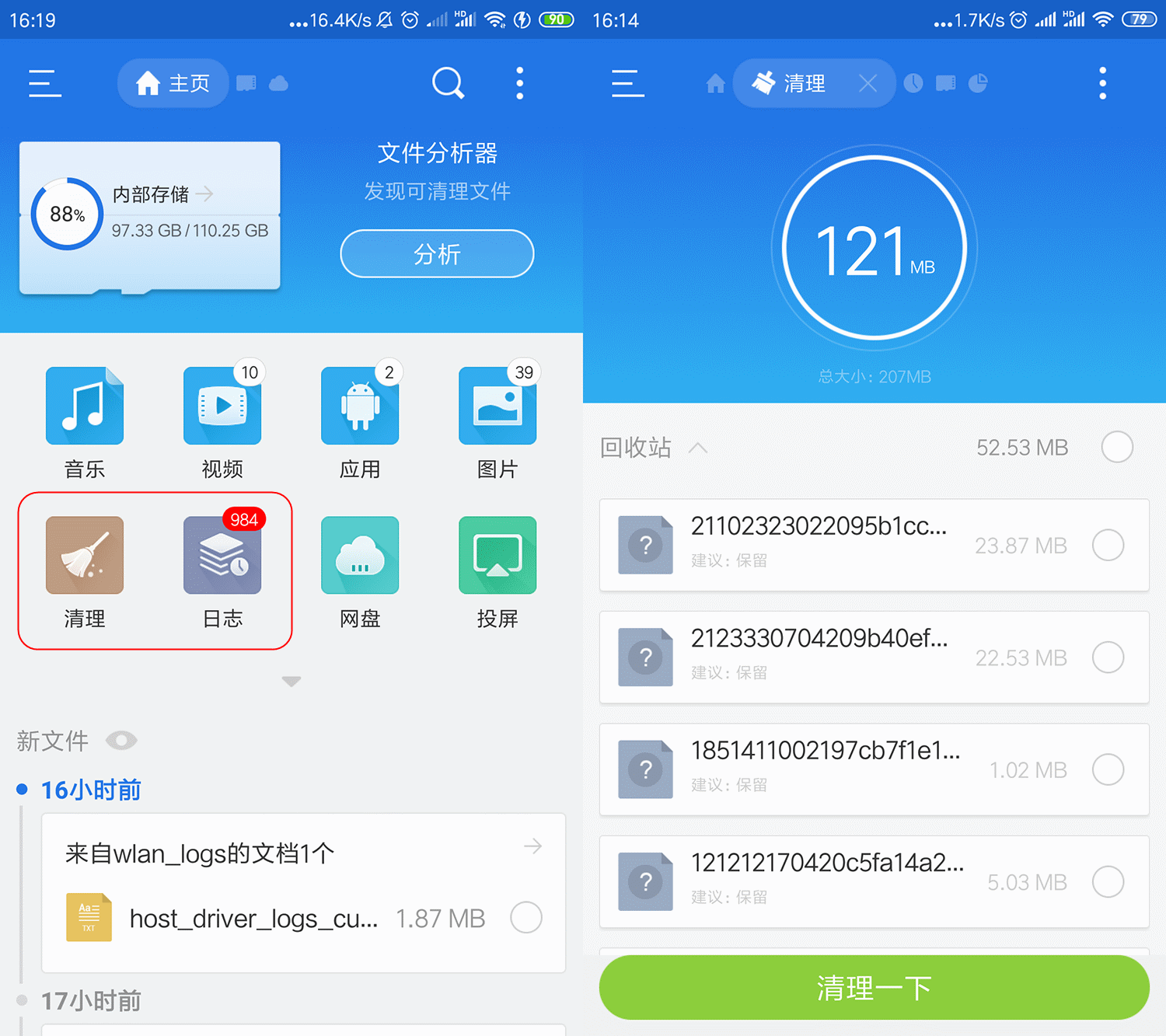This screenshot has height=1036, width=1166.
Task: Collapse the 回收站 section chevron
Action: pyautogui.click(x=698, y=448)
